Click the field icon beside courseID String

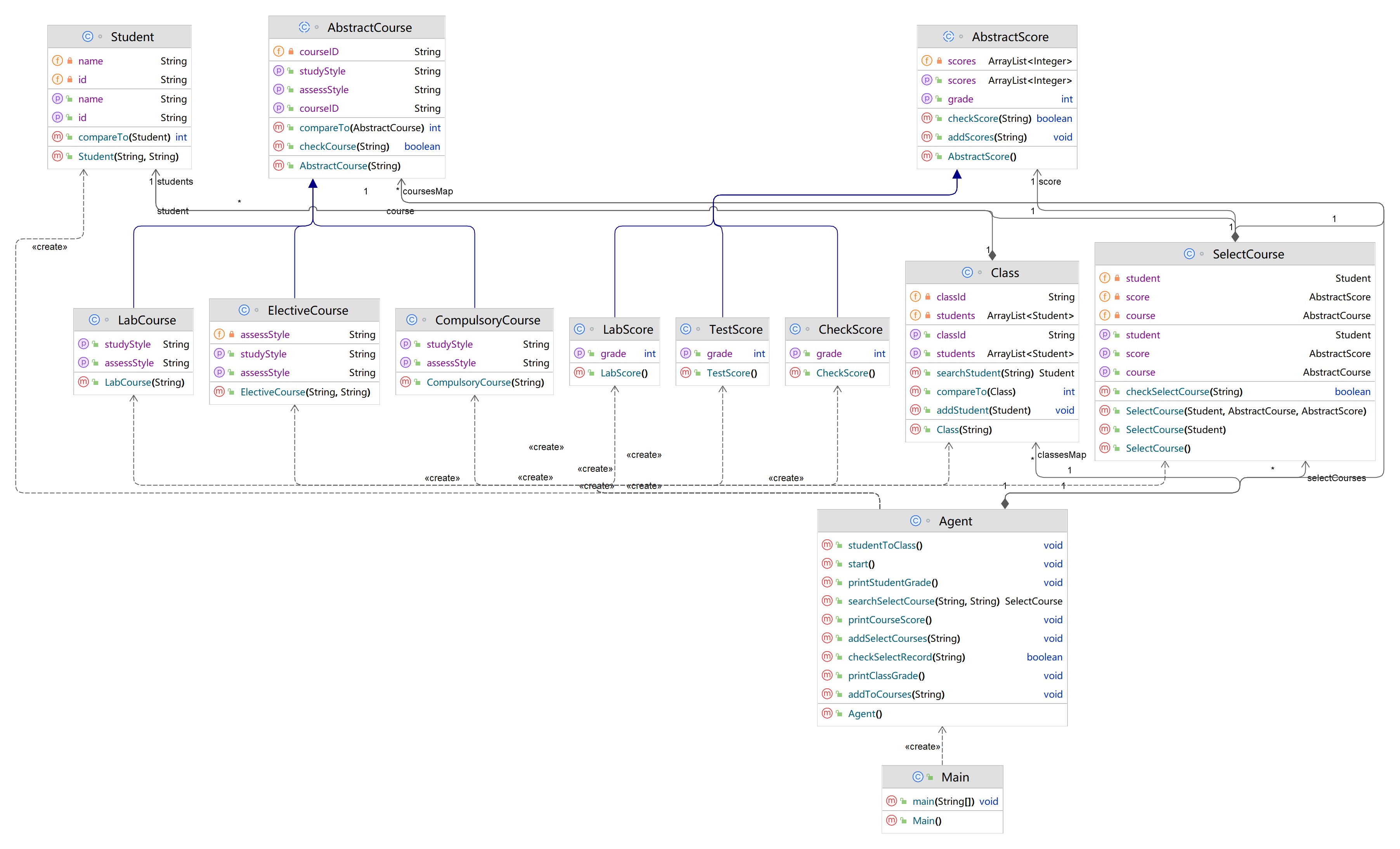pos(279,52)
